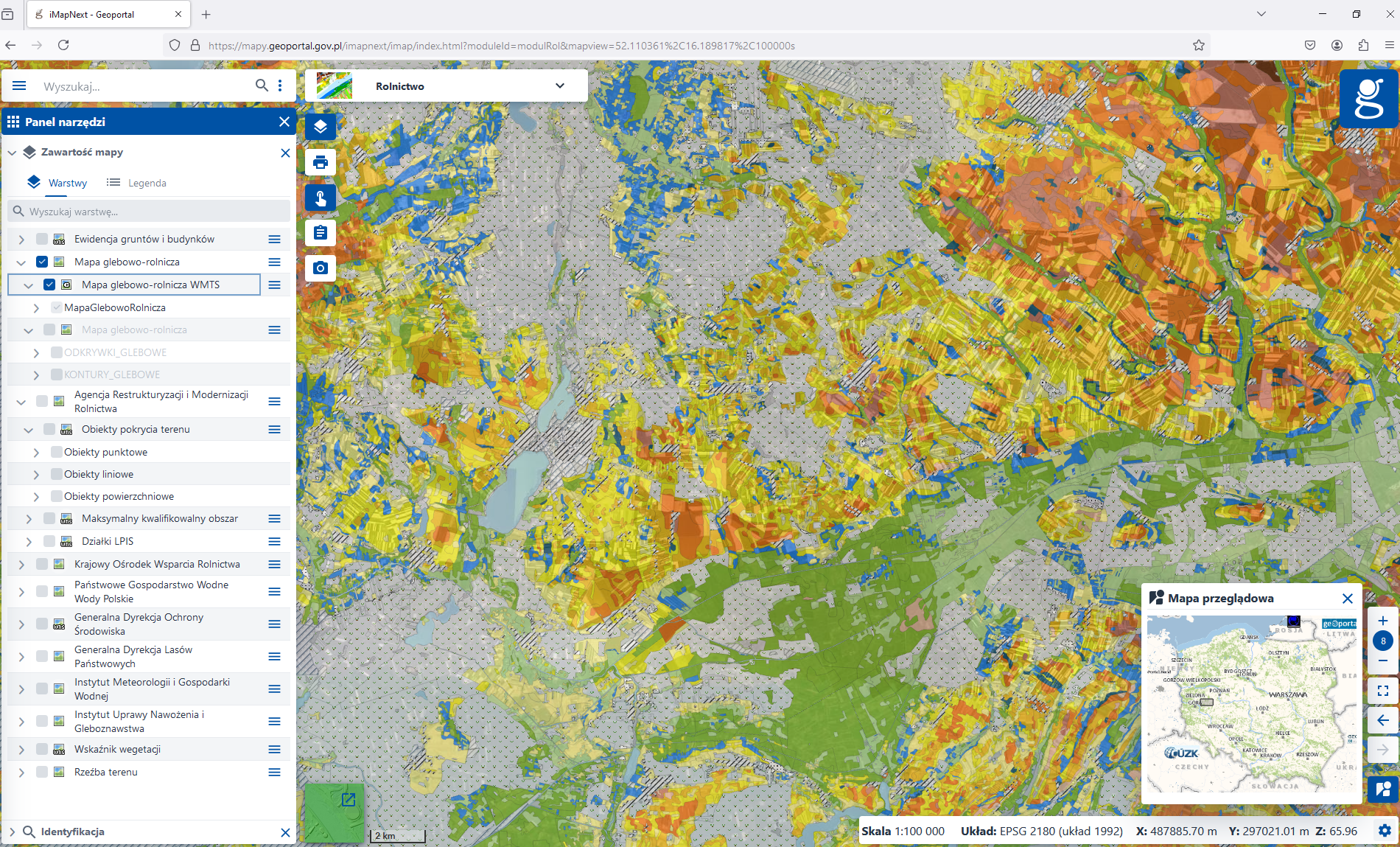Open the Rolnictwo composition dropdown
This screenshot has height=847, width=1400.
(447, 86)
